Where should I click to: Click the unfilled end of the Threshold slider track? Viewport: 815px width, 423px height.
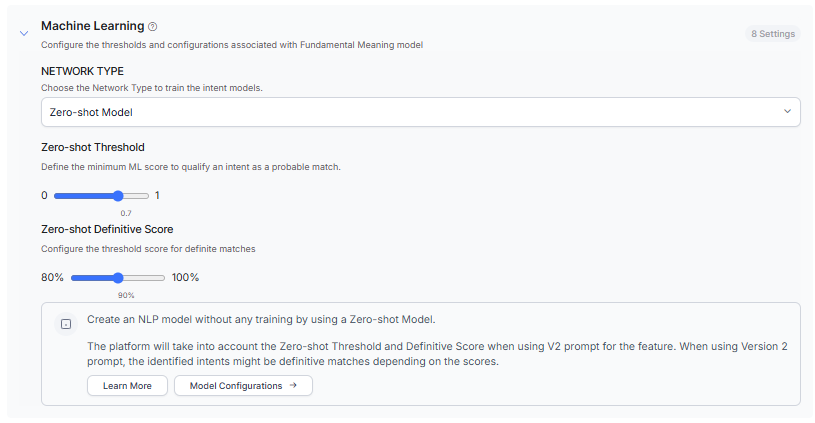pyautogui.click(x=138, y=196)
